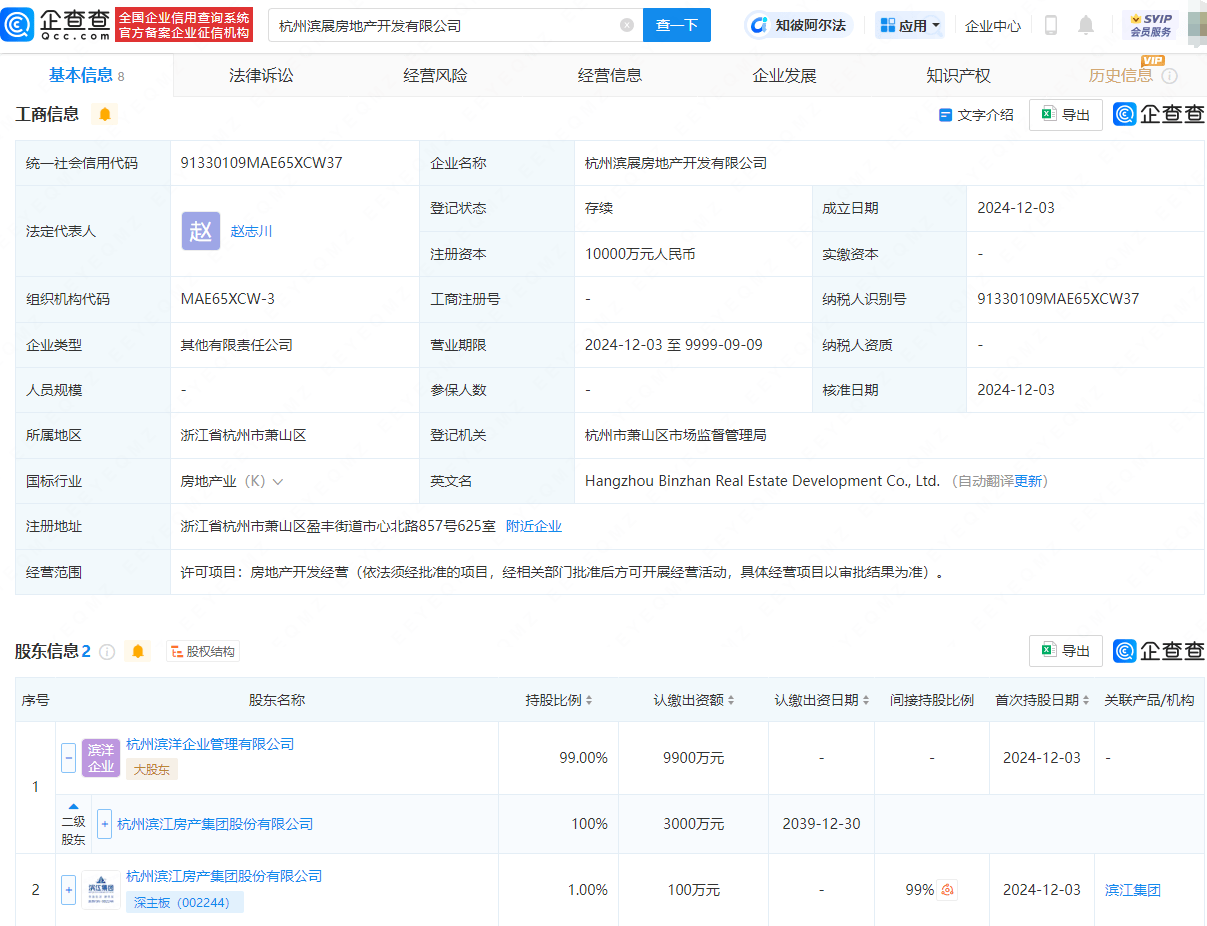Switch to the 法律诉讼 tab

pyautogui.click(x=261, y=75)
